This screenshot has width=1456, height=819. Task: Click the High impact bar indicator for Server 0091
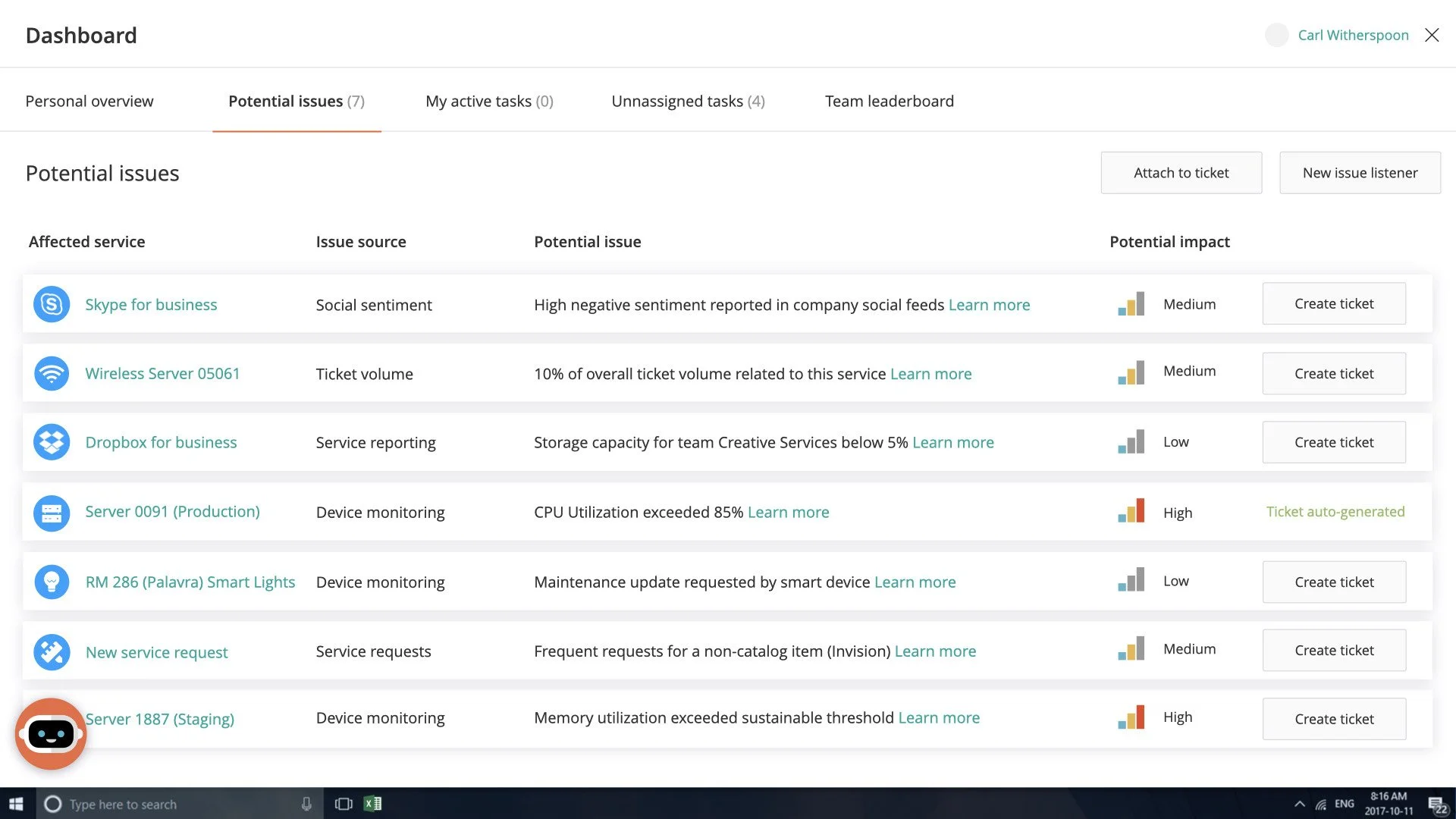[1131, 512]
